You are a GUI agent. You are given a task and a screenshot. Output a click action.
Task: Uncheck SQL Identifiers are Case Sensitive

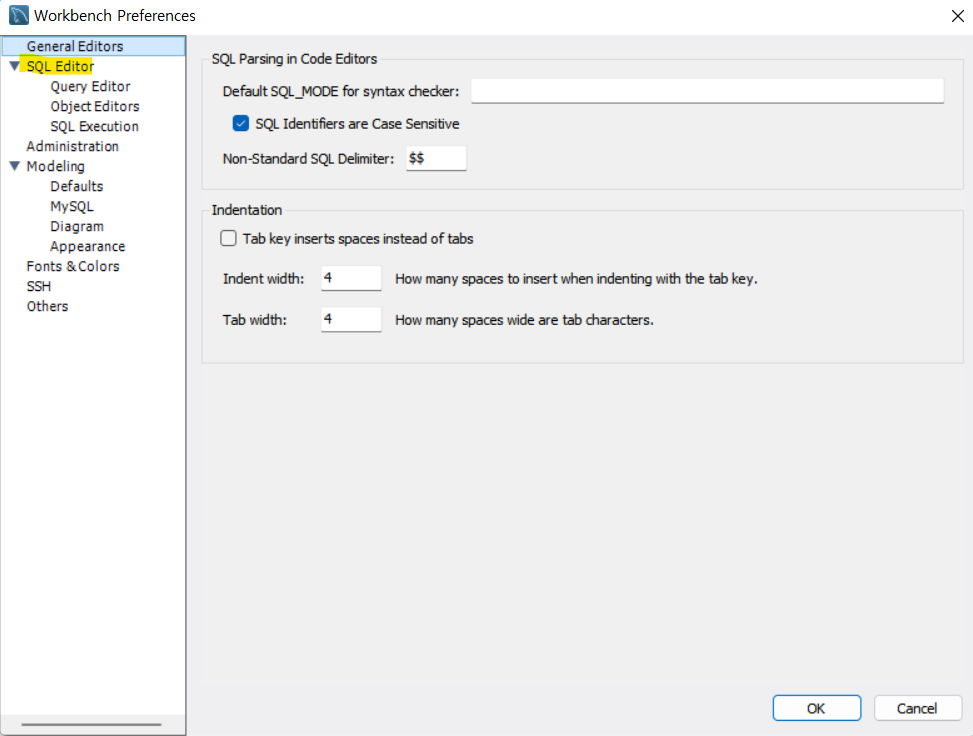pyautogui.click(x=241, y=123)
